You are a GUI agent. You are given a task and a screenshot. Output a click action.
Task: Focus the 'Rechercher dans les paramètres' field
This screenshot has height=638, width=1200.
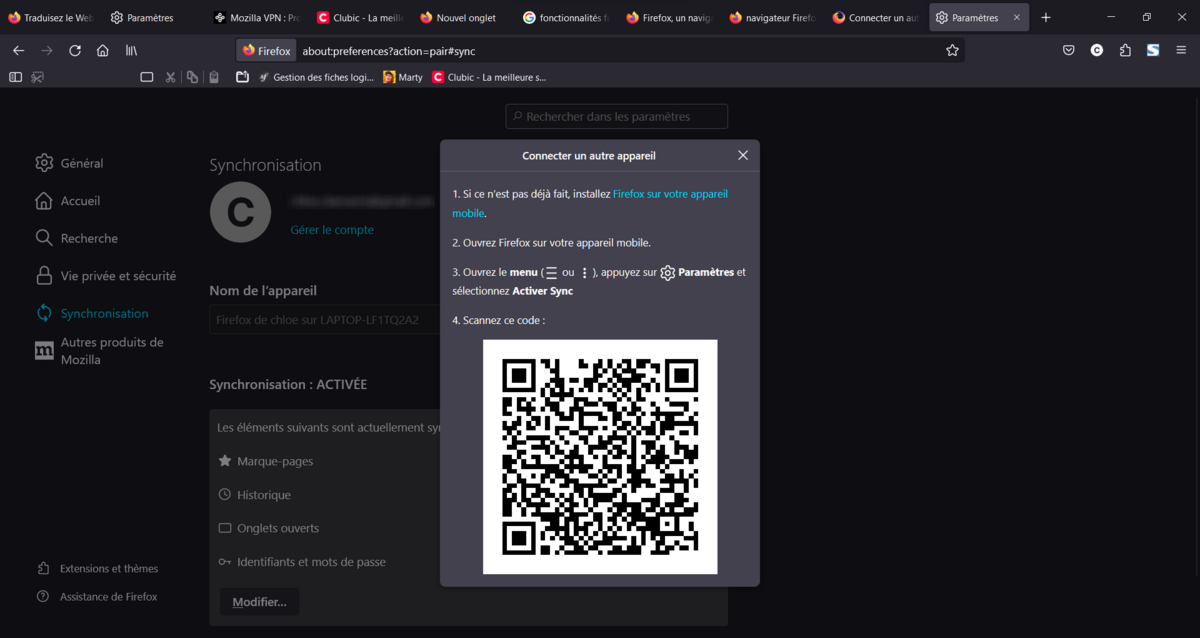pyautogui.click(x=617, y=117)
